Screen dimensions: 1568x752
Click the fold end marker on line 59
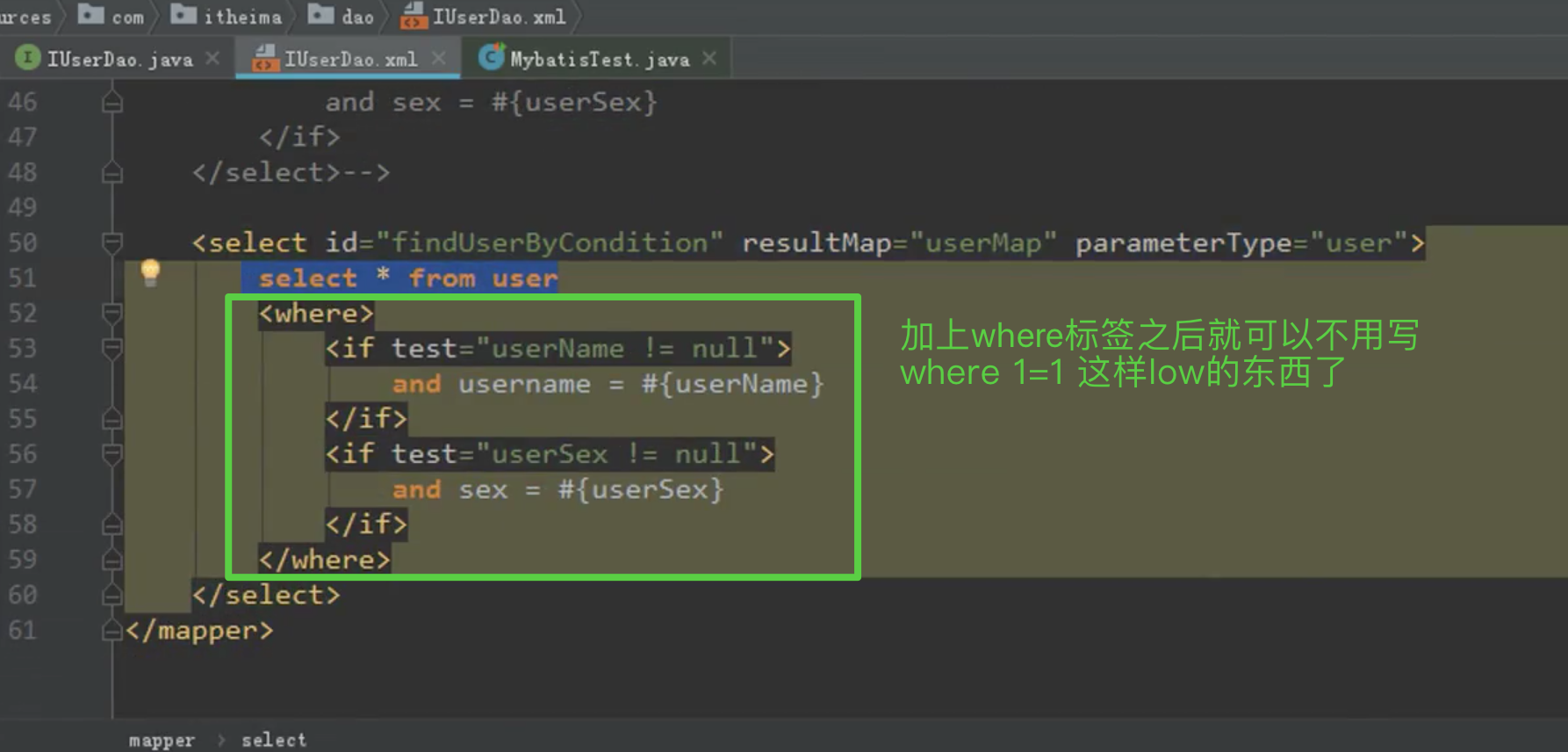pos(111,560)
